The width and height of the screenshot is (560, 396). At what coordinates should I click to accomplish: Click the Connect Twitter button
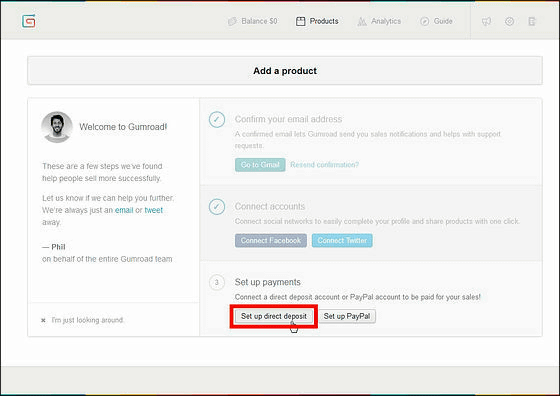pyautogui.click(x=342, y=240)
